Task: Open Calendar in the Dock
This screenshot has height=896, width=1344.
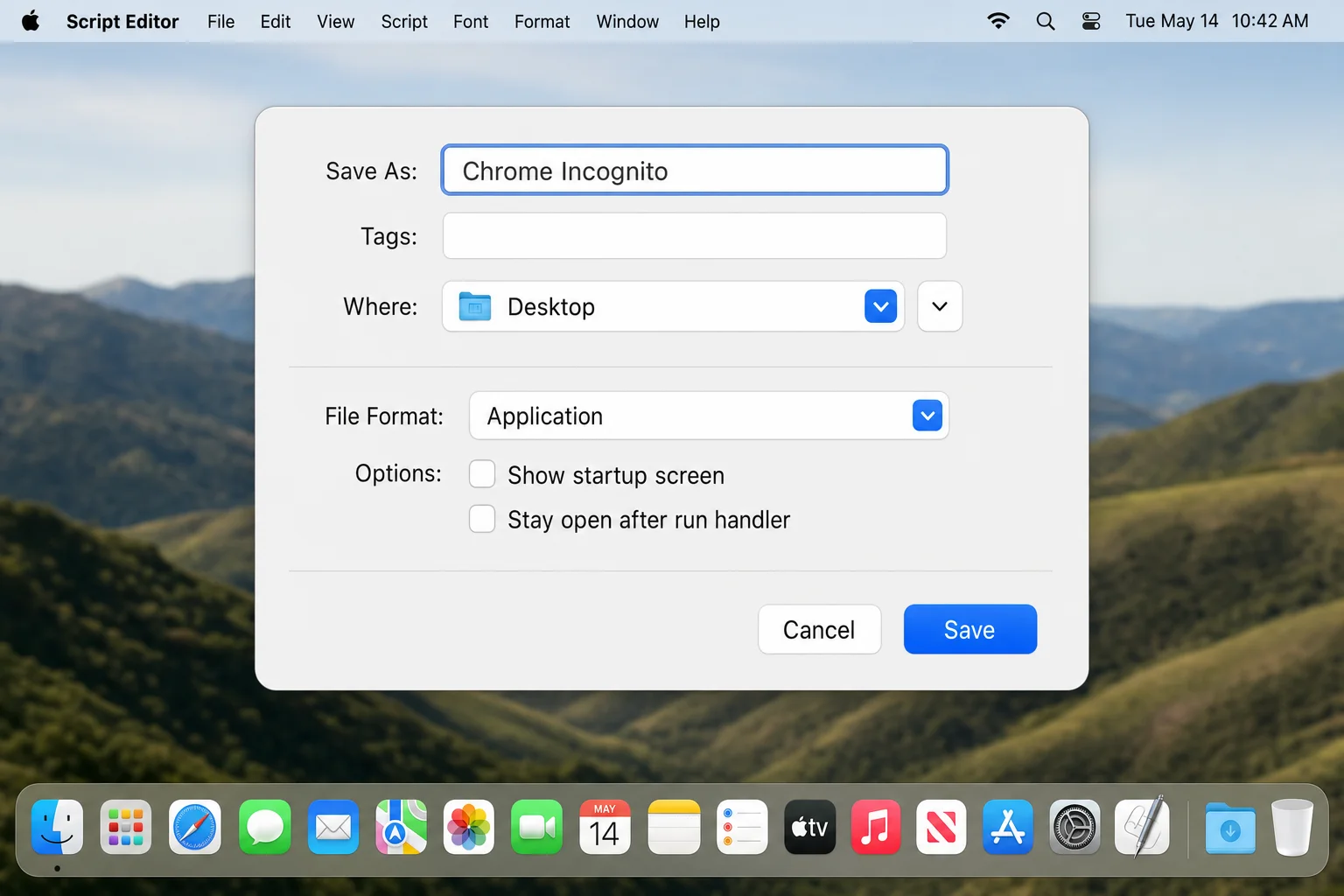Action: (605, 827)
